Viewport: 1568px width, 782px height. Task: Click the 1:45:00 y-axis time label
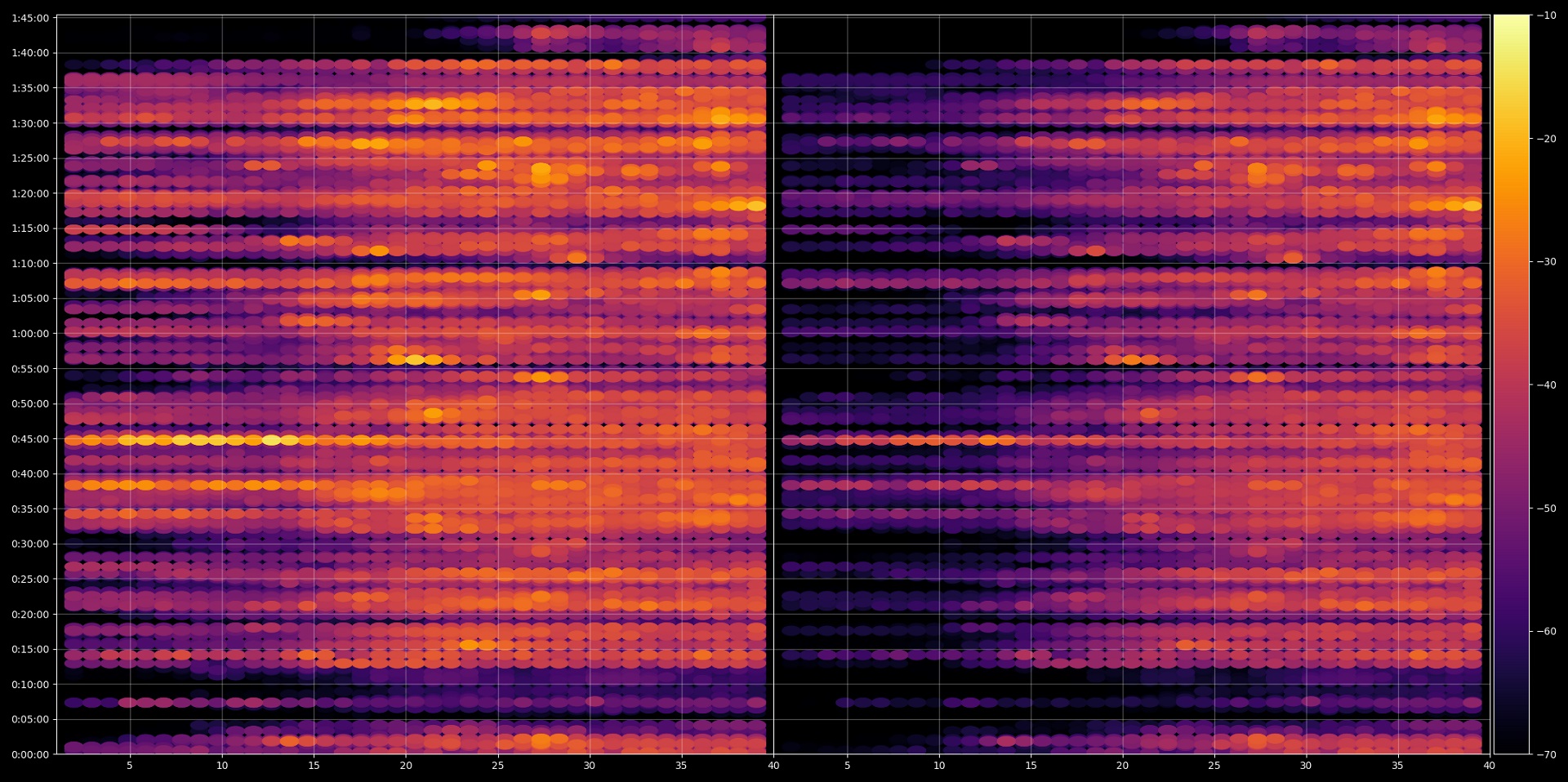point(30,18)
